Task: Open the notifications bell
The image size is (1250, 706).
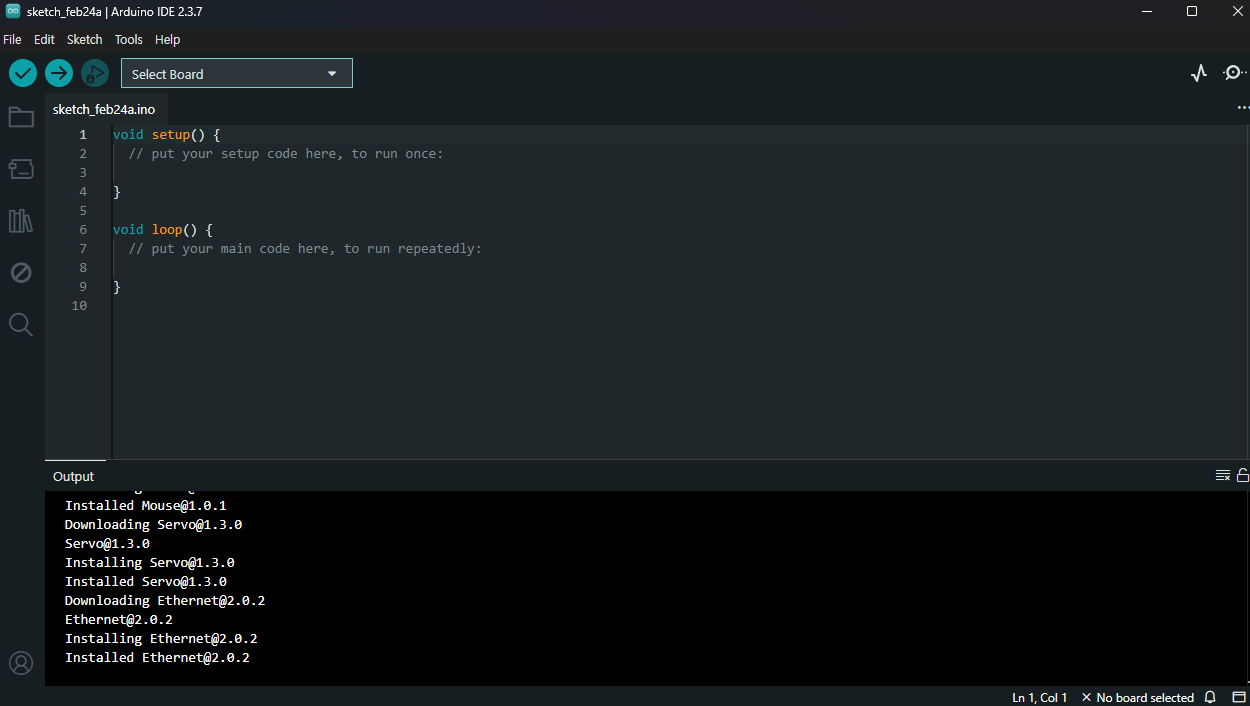Action: click(x=1210, y=697)
